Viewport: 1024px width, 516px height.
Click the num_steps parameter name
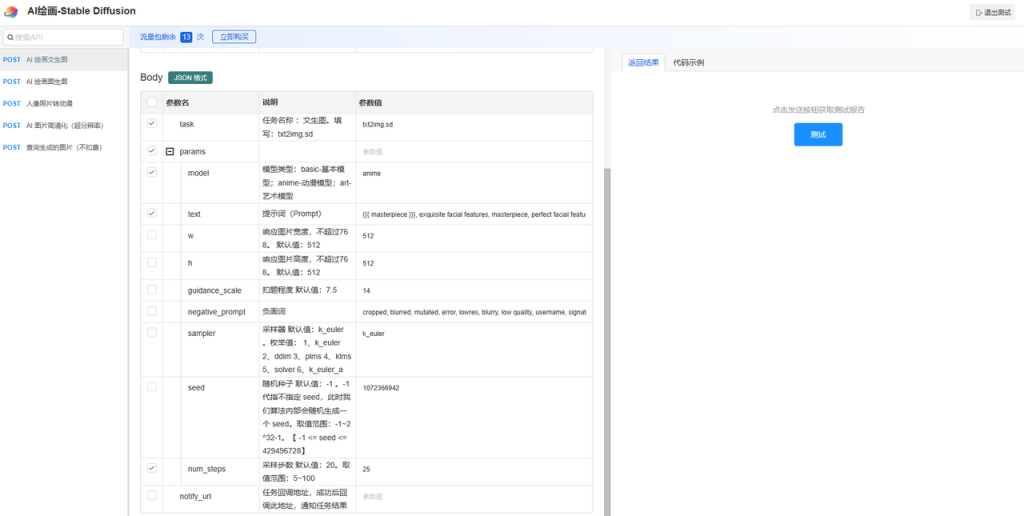point(206,468)
